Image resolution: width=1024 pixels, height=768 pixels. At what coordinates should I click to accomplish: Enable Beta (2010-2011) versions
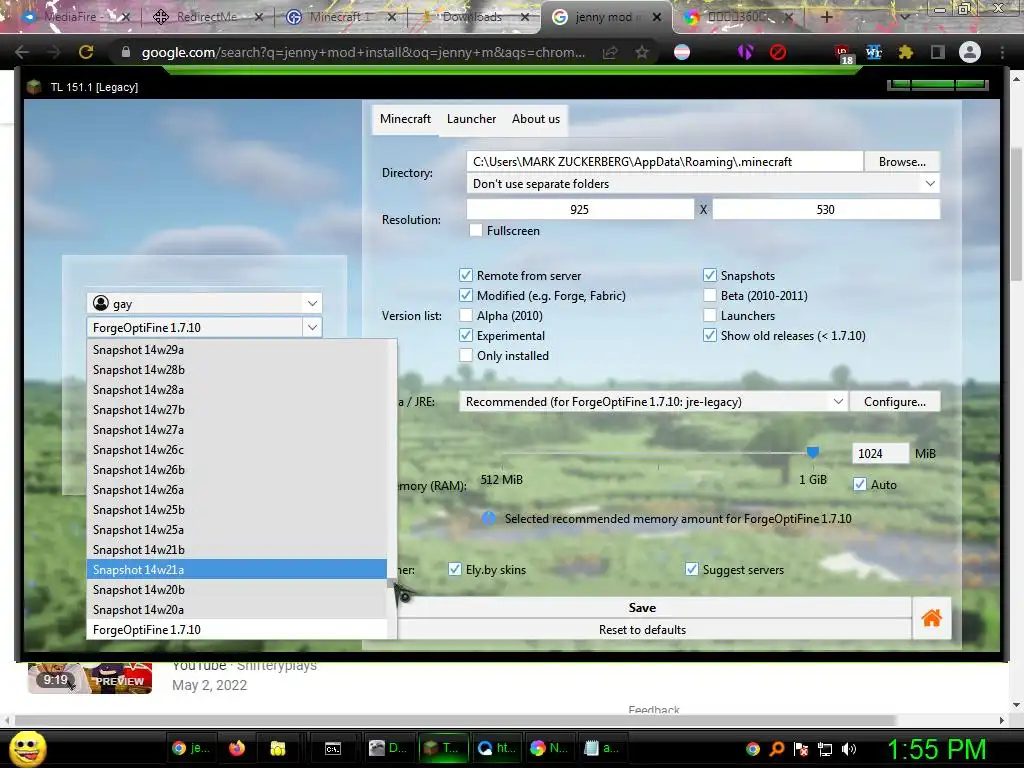pyautogui.click(x=710, y=296)
